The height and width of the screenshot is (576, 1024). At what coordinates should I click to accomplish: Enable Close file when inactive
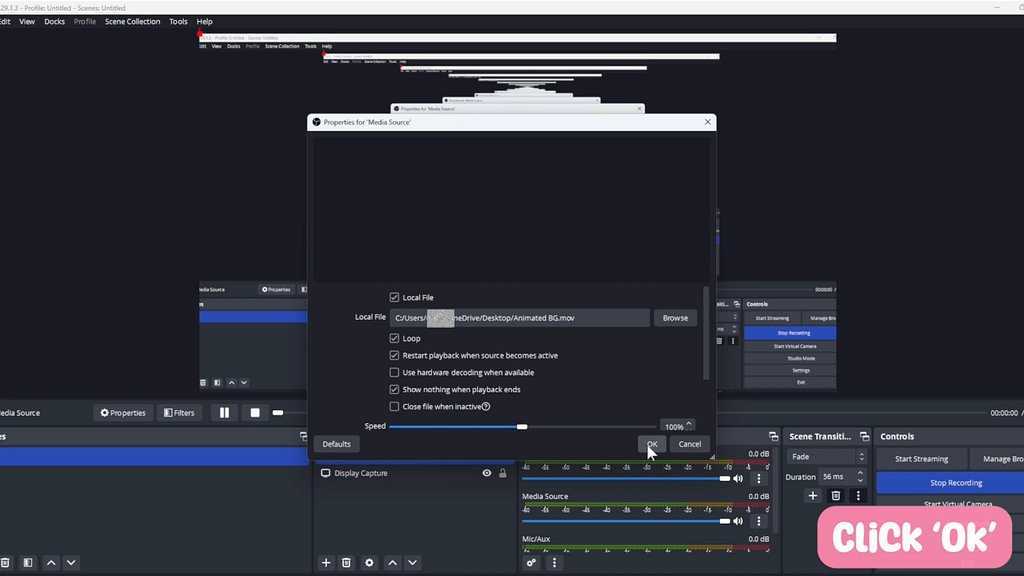pyautogui.click(x=394, y=407)
